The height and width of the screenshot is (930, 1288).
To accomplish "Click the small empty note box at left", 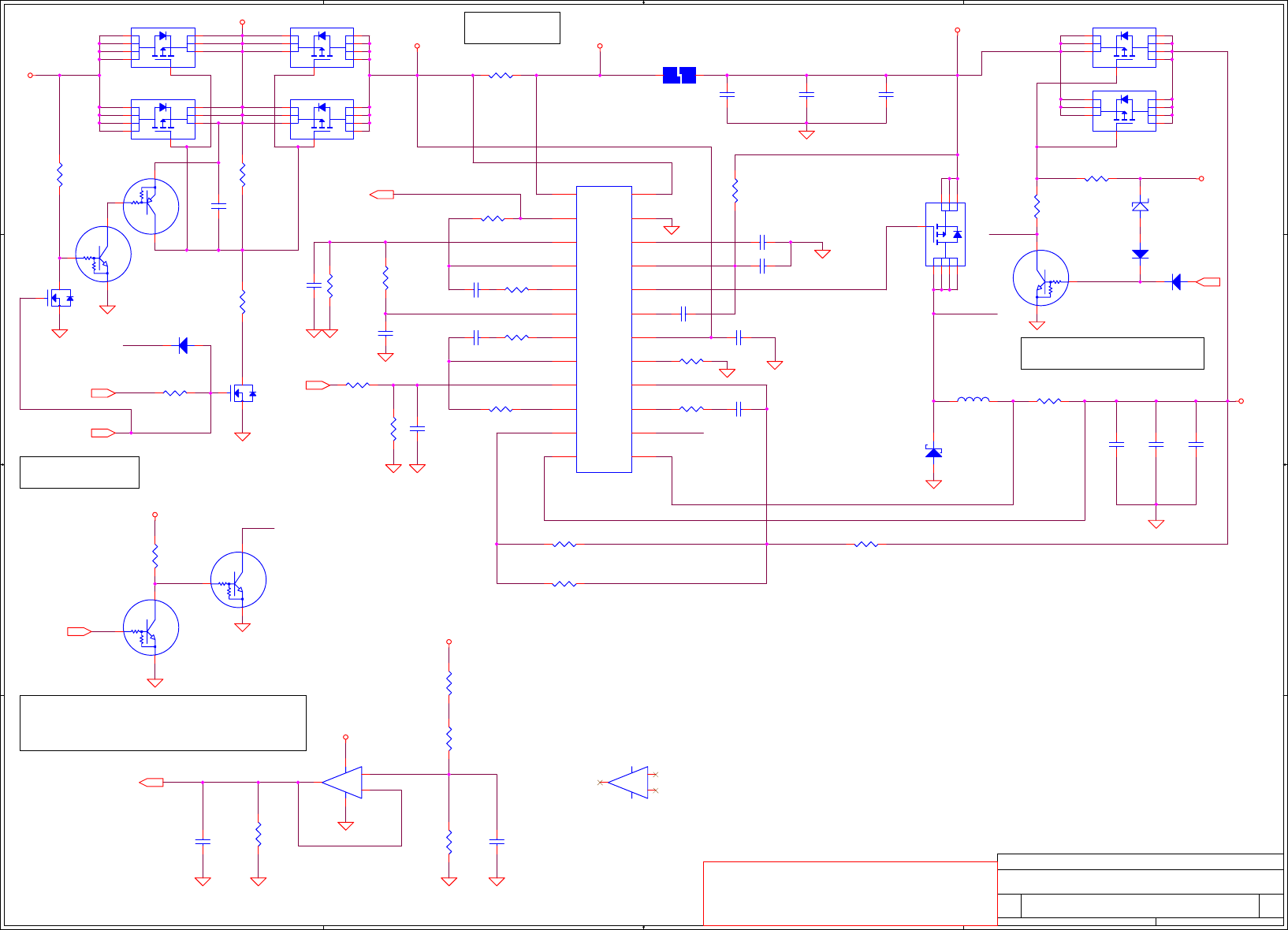I will [80, 472].
